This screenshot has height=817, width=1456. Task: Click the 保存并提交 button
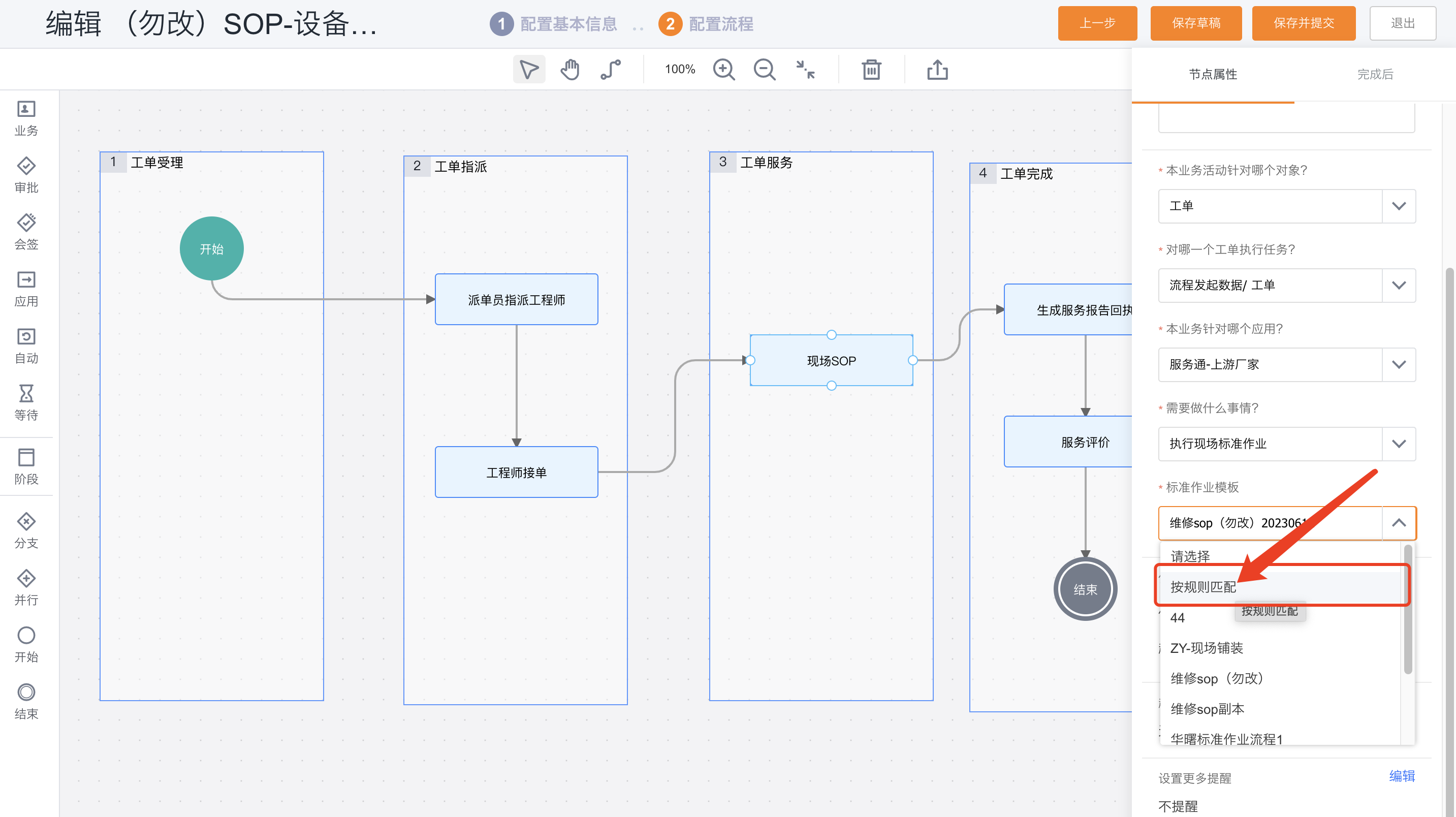tap(1304, 23)
